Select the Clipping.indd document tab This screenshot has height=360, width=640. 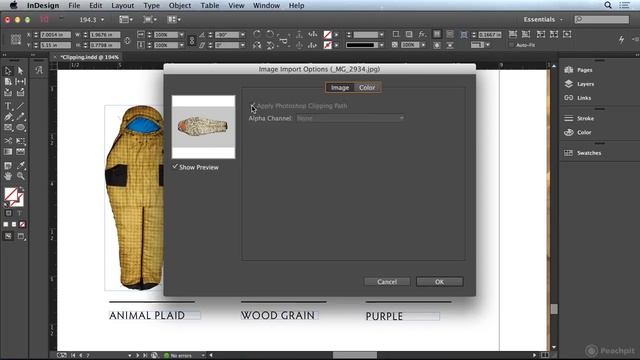(x=89, y=57)
